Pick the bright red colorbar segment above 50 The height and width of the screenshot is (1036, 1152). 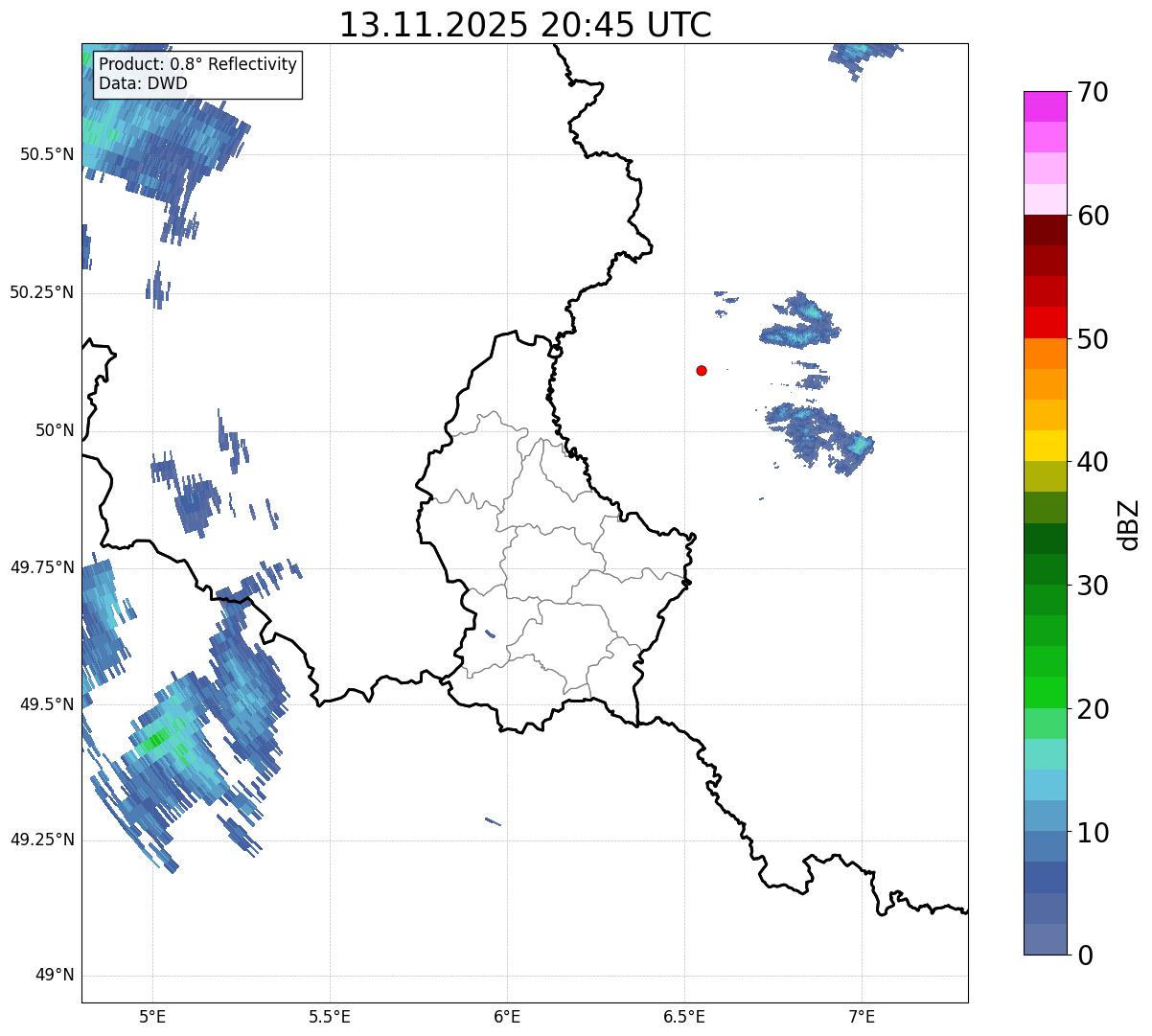(x=1045, y=323)
